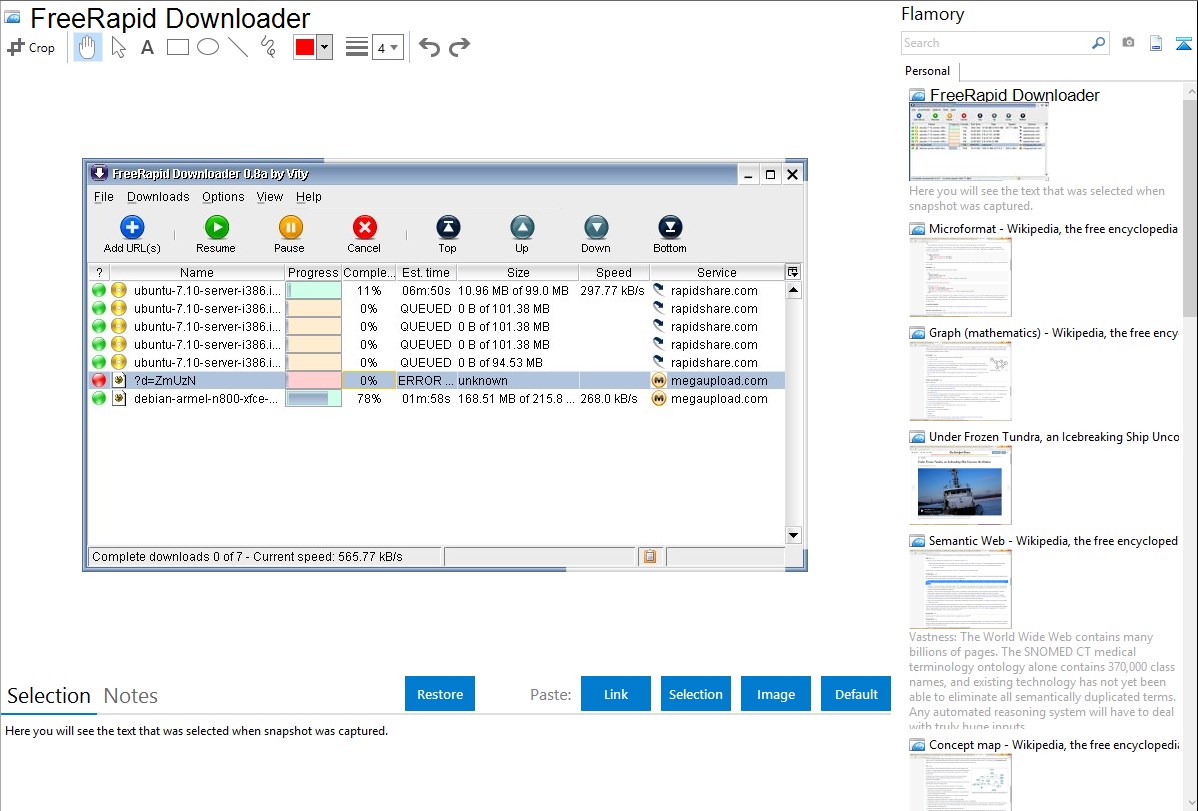This screenshot has height=811, width=1198.
Task: Click megaupload icon in the ?d=ZmUzN row
Action: pyautogui.click(x=659, y=380)
